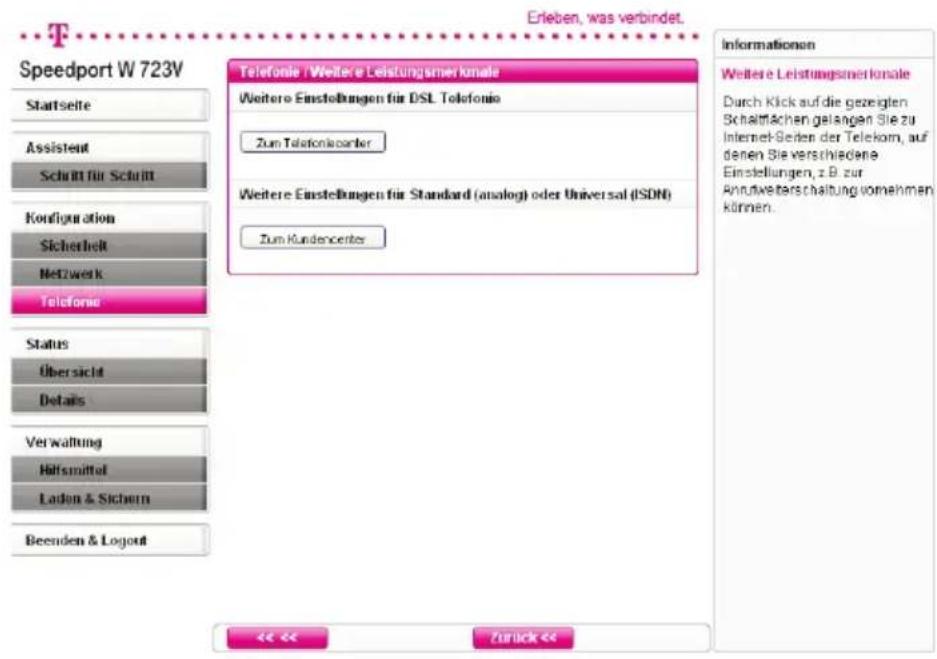Show the Details status page
The width and height of the screenshot is (937, 659).
[x=110, y=400]
